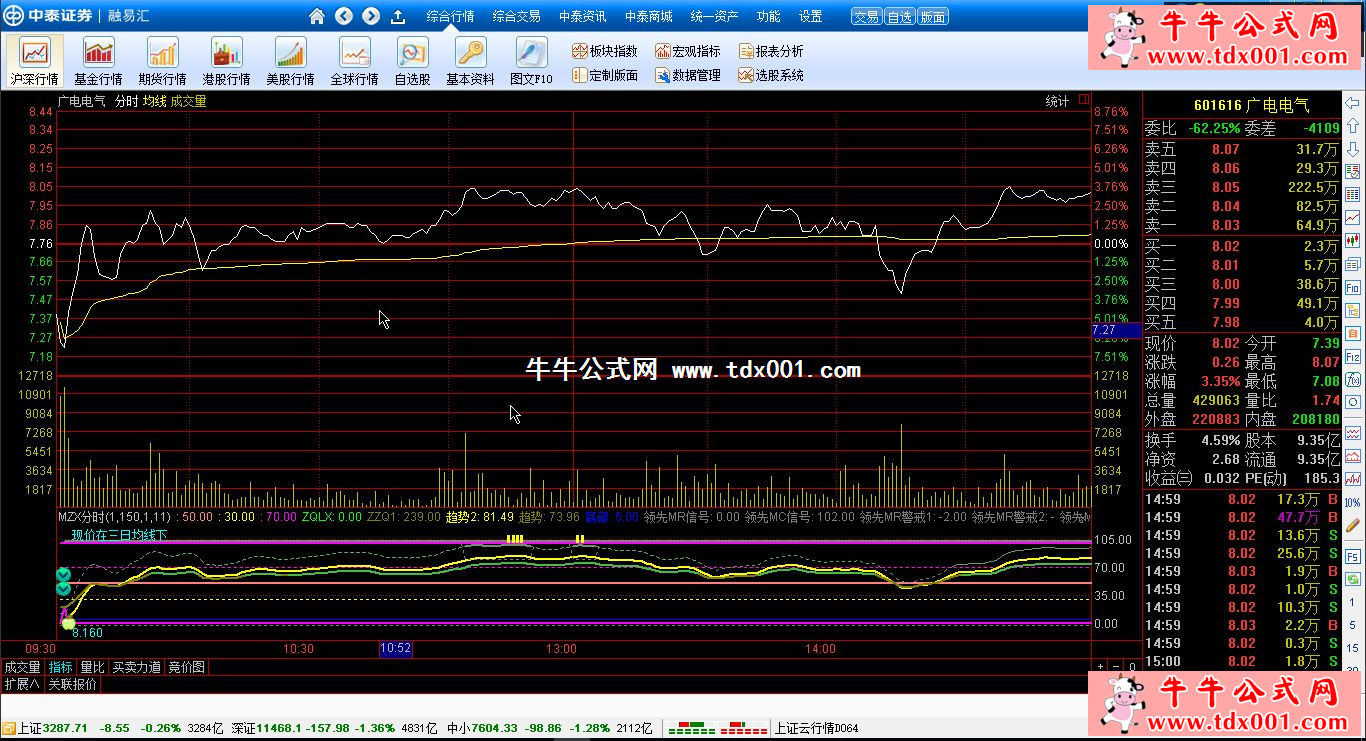This screenshot has height=741, width=1366.
Task: Click the 自选 button
Action: click(x=899, y=16)
